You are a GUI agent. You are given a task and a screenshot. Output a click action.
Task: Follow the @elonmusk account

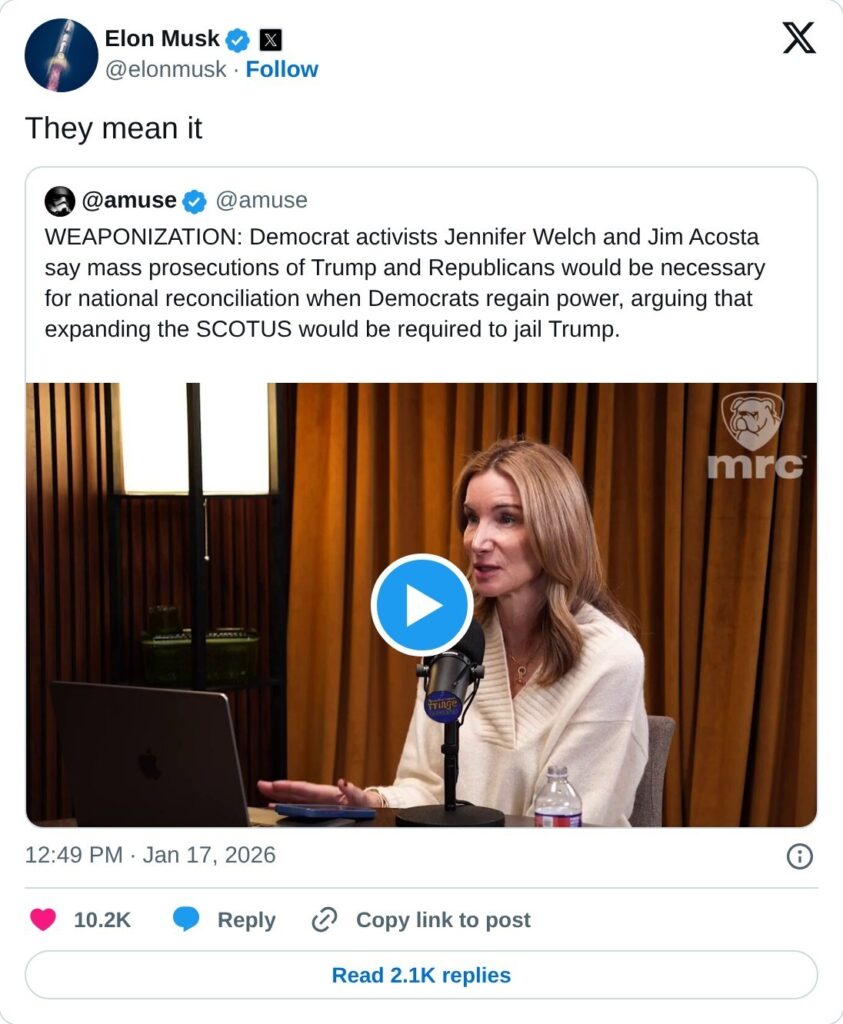pos(281,69)
